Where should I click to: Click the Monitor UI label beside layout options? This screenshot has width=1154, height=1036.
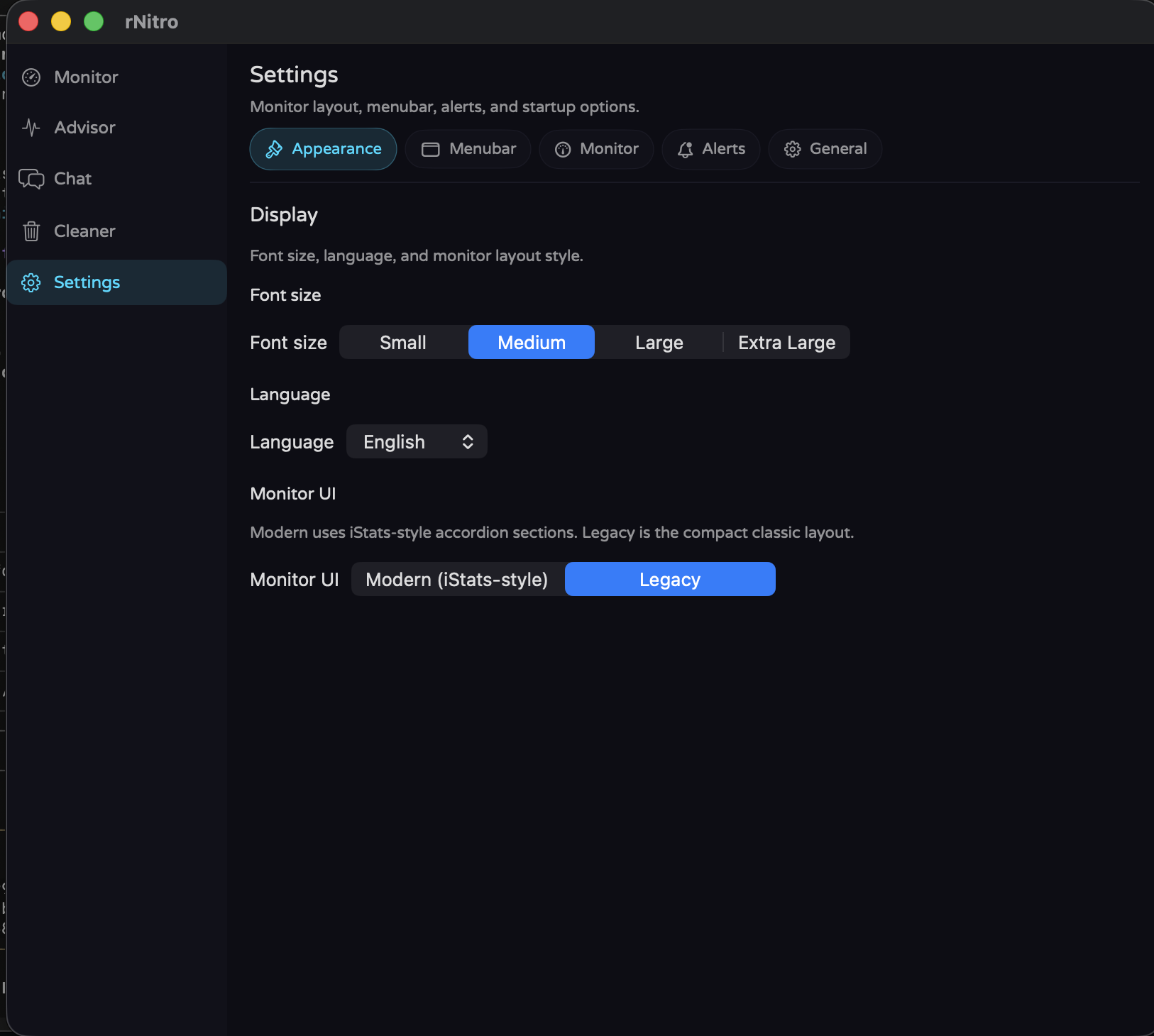(x=295, y=580)
